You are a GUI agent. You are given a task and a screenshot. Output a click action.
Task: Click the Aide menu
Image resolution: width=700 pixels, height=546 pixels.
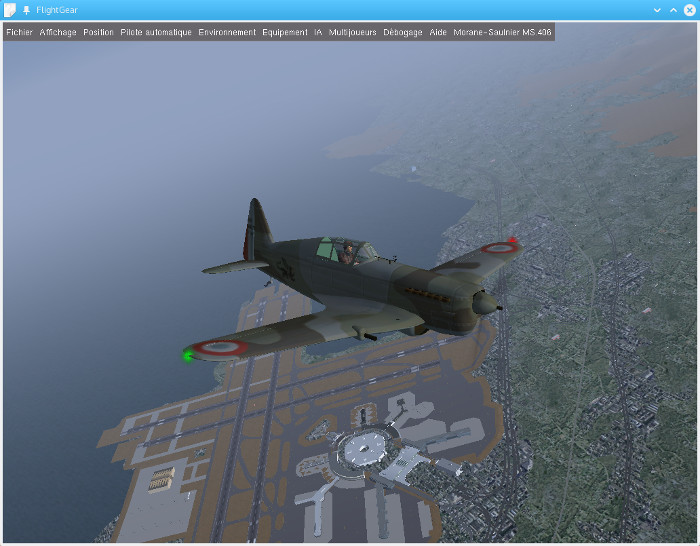point(438,32)
